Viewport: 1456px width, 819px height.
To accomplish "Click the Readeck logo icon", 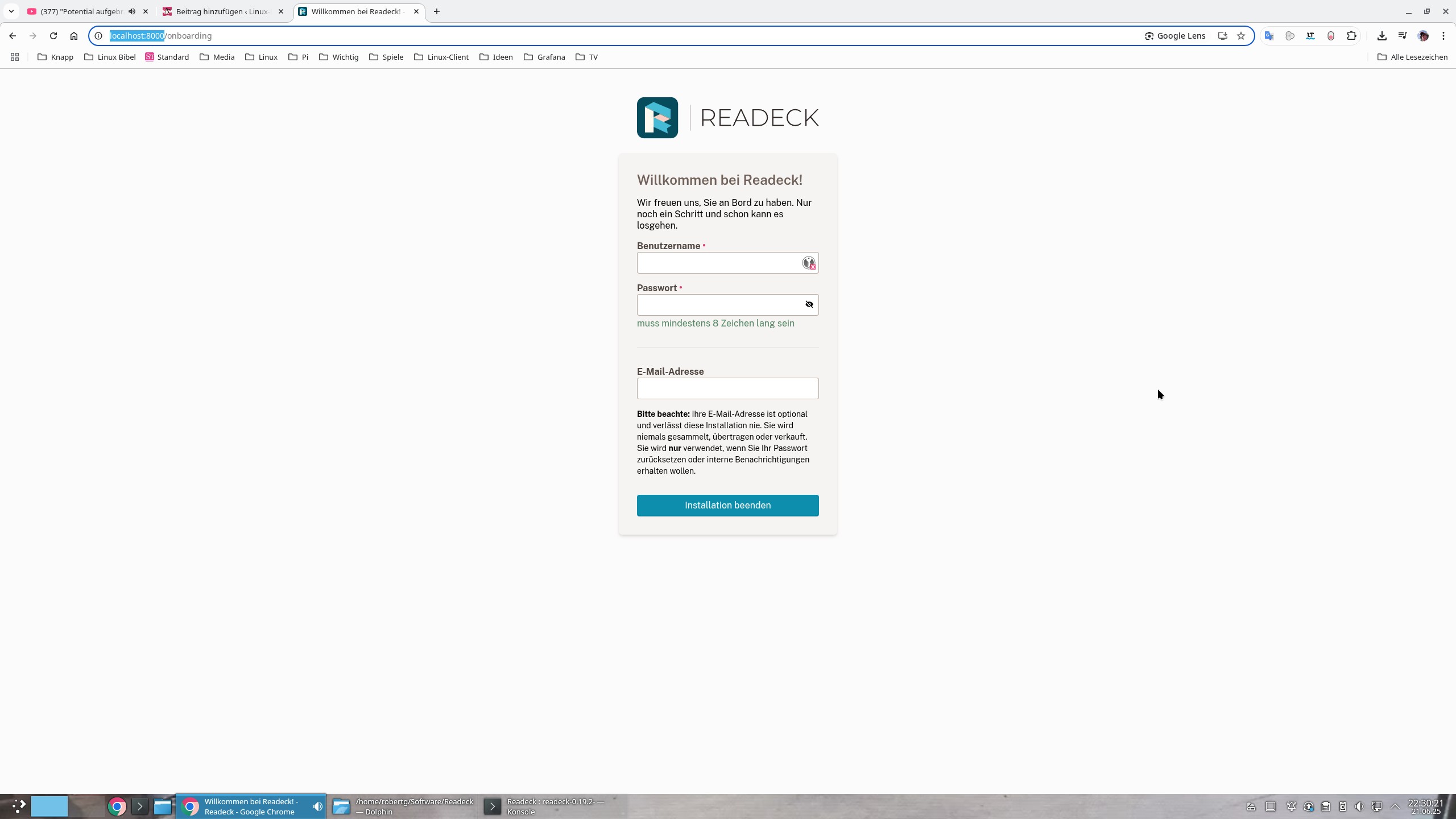I will [x=657, y=118].
